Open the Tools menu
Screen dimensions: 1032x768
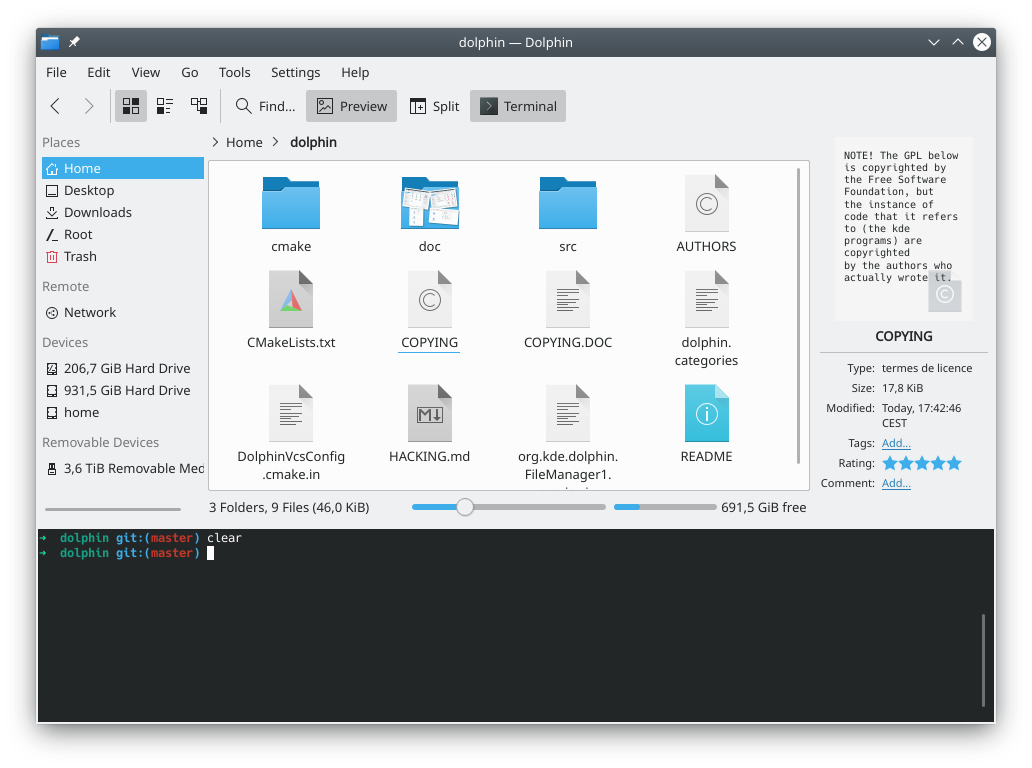coord(234,72)
